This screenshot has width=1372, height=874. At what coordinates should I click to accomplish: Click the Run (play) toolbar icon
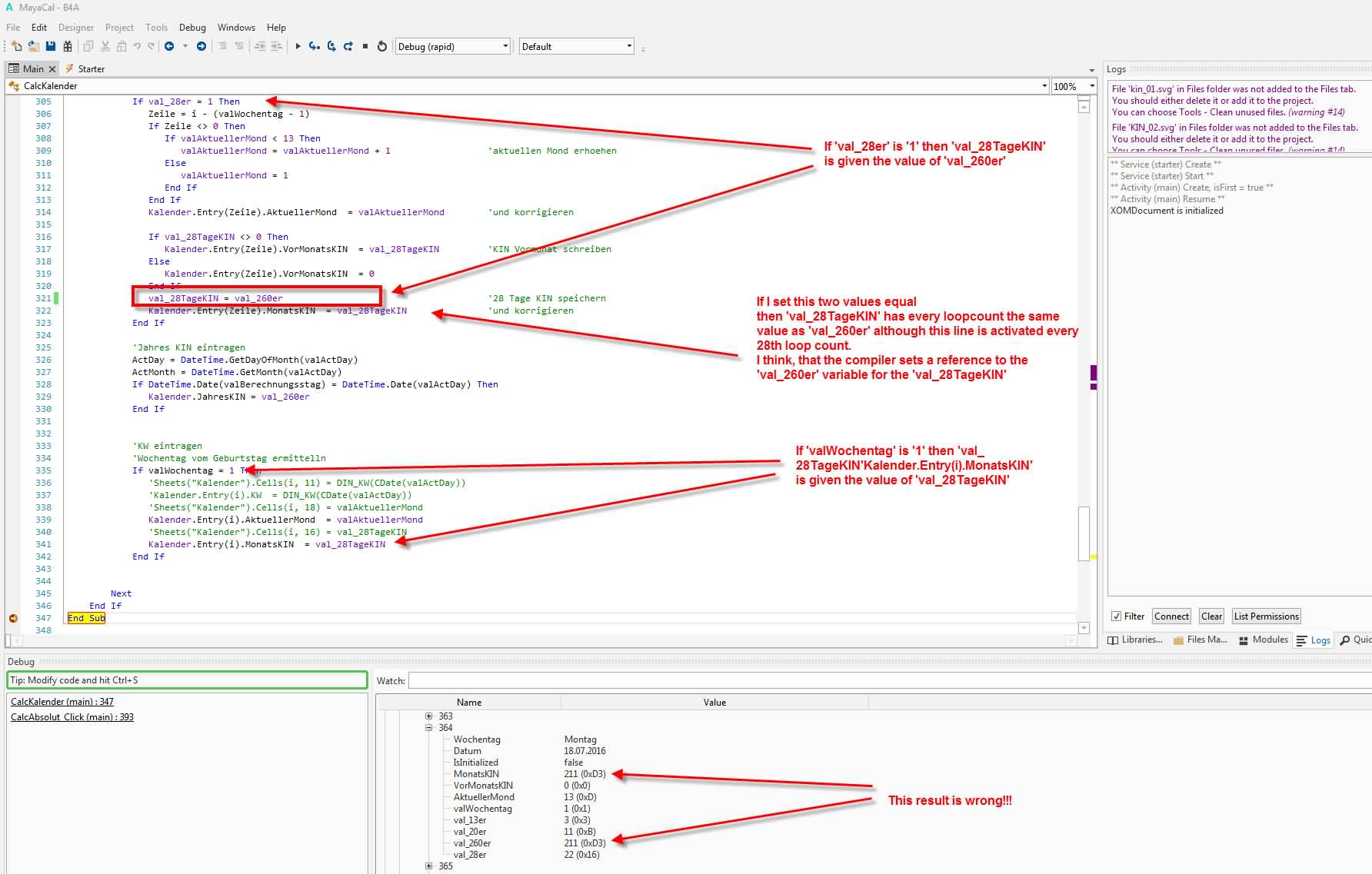click(298, 46)
